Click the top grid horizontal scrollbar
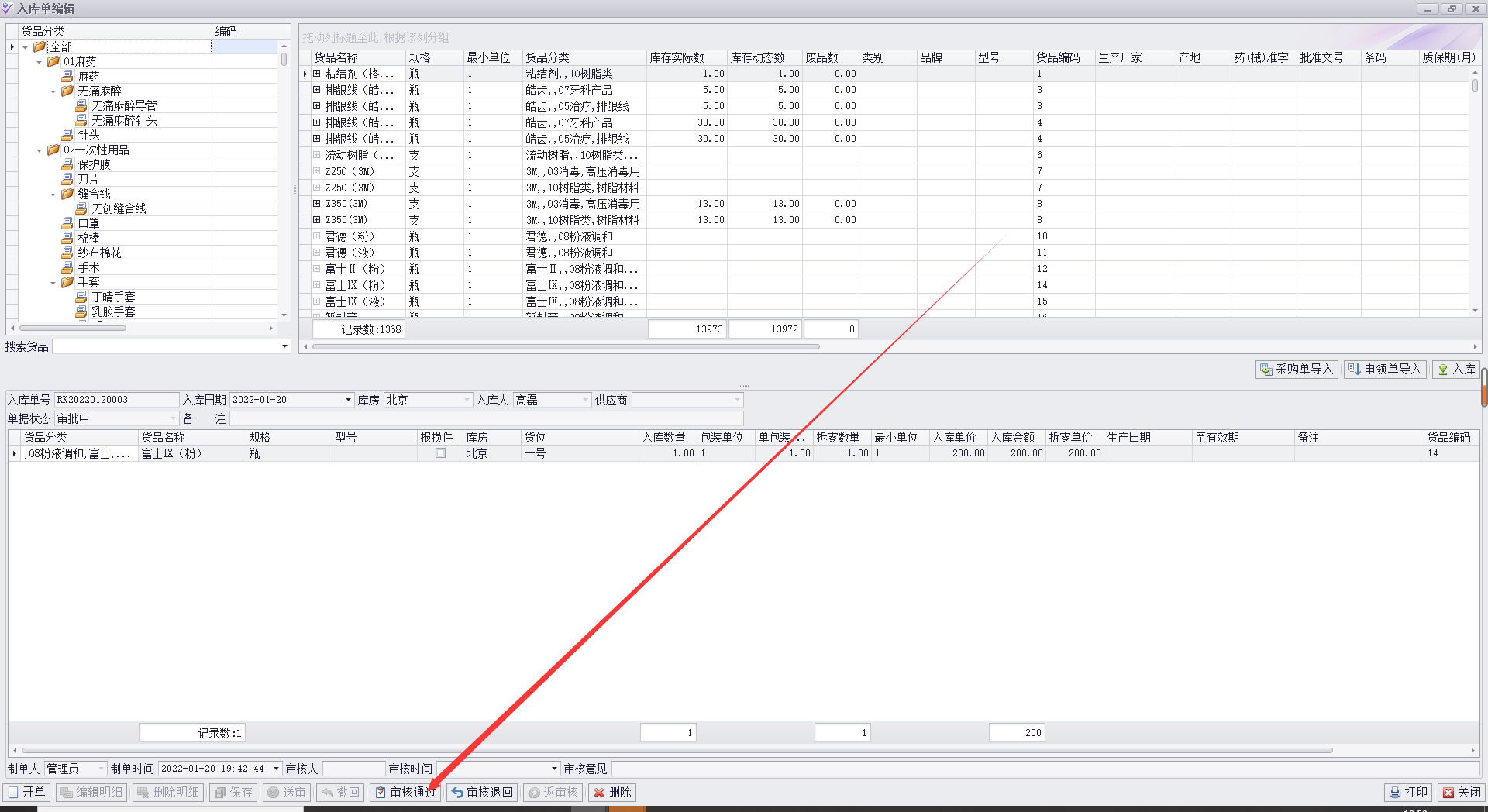The image size is (1488, 812). pyautogui.click(x=566, y=346)
